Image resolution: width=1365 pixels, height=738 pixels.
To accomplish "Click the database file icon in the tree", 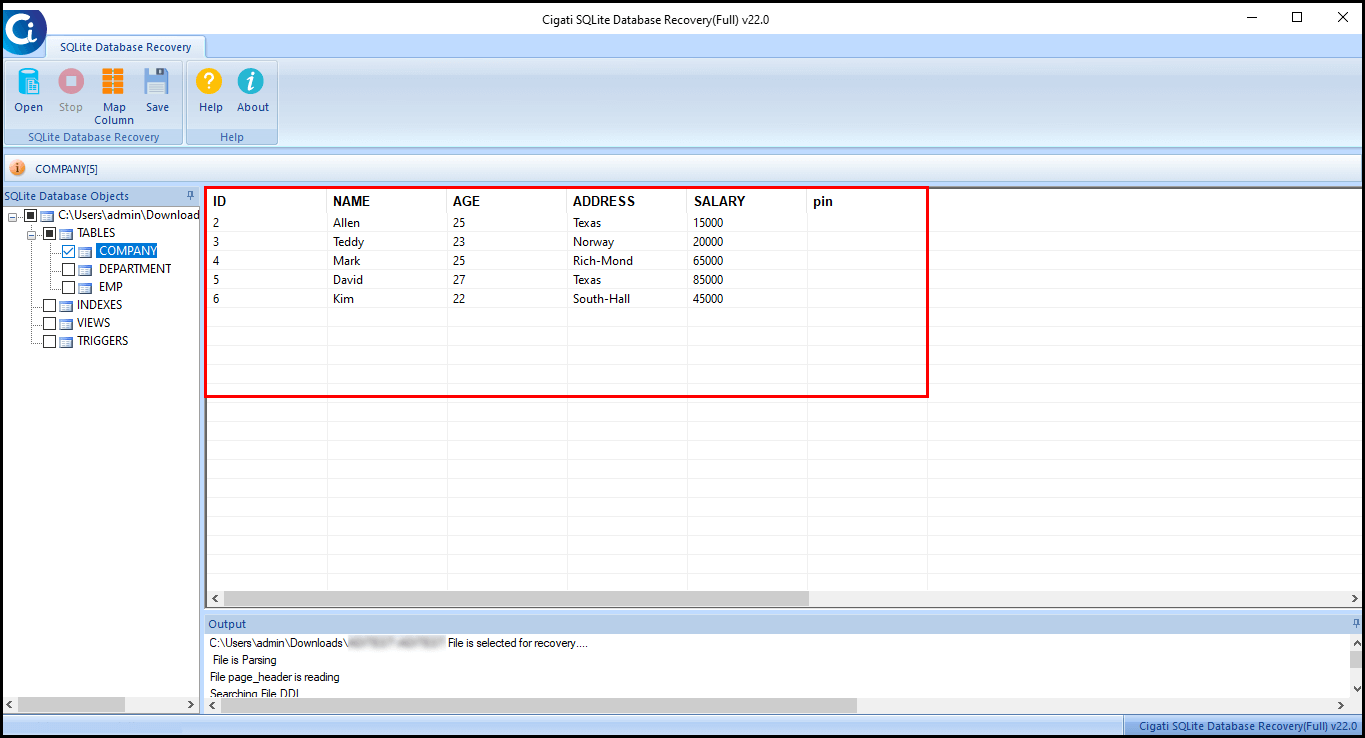I will pyautogui.click(x=47, y=215).
